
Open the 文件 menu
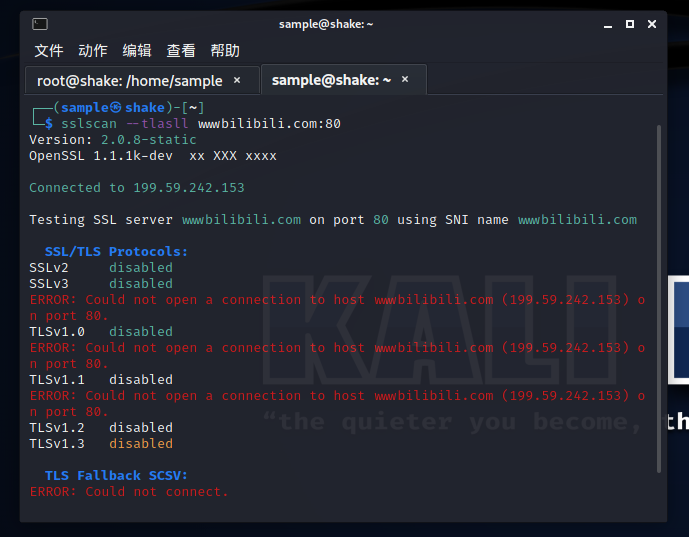tap(49, 51)
